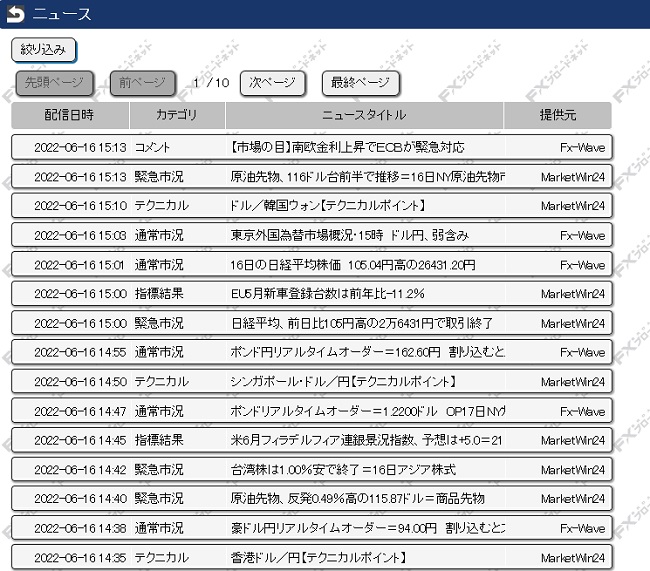Go to 前ページ

[x=142, y=83]
